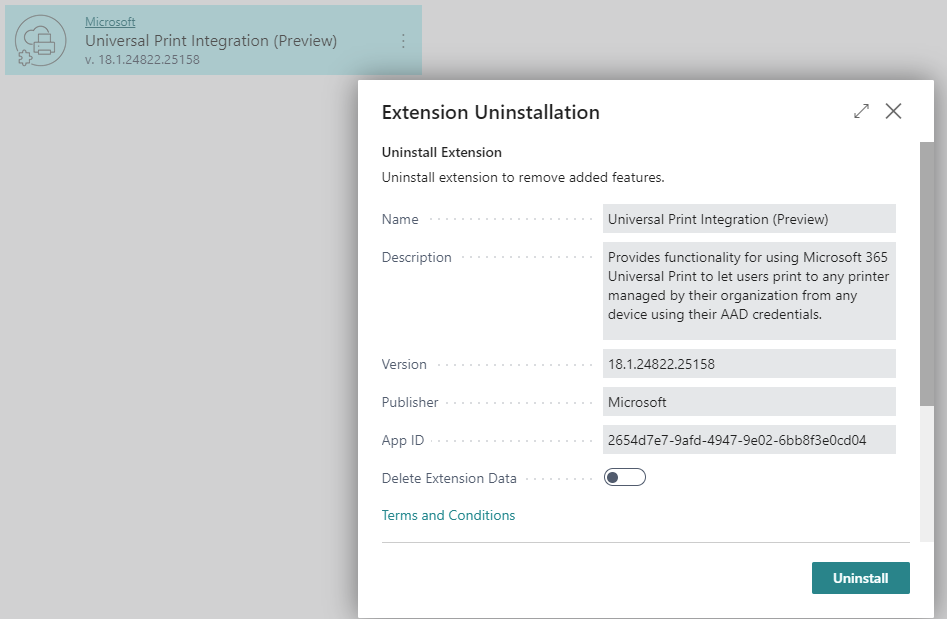The image size is (947, 619).
Task: Expand the Extension Uninstallation dialog to full size
Action: coord(861,111)
